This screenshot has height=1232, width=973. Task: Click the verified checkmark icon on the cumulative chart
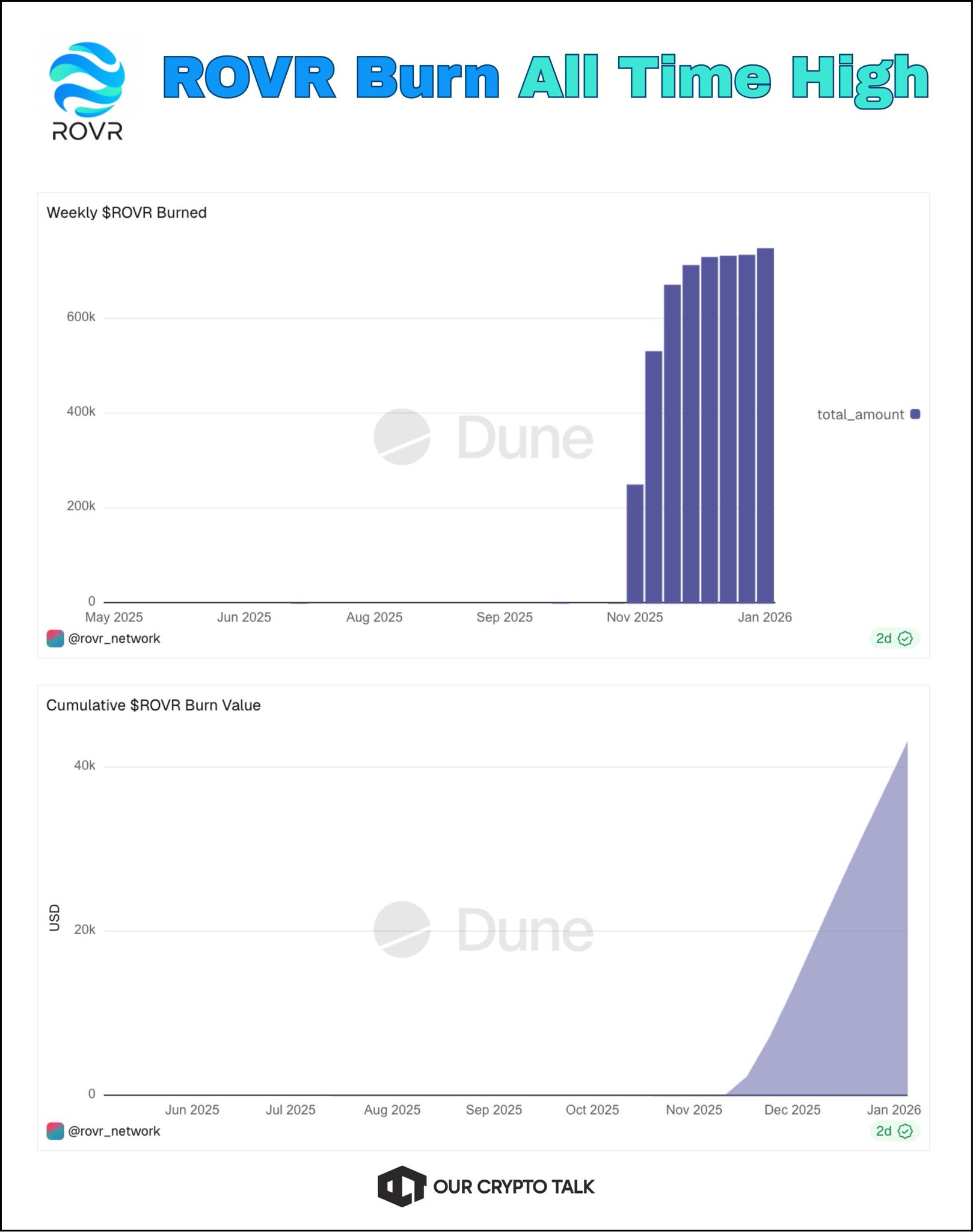(905, 1131)
